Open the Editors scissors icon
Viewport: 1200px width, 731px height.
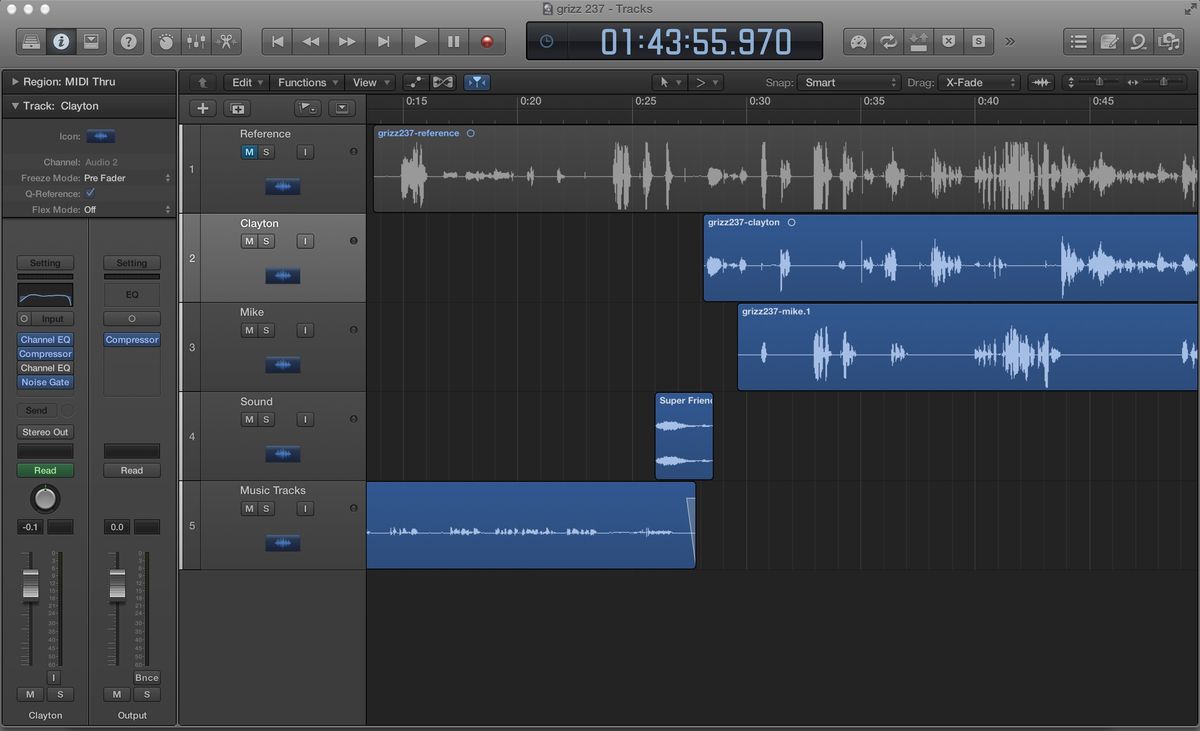225,43
